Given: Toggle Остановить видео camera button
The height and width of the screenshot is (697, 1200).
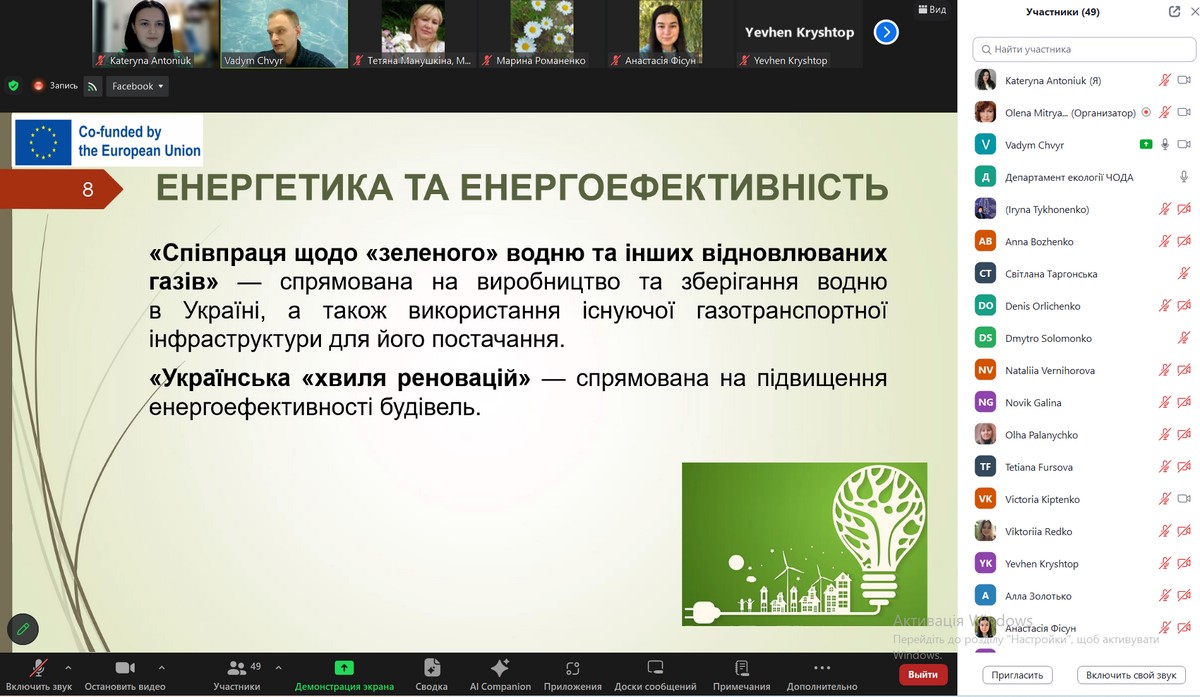Looking at the screenshot, I should pyautogui.click(x=125, y=668).
